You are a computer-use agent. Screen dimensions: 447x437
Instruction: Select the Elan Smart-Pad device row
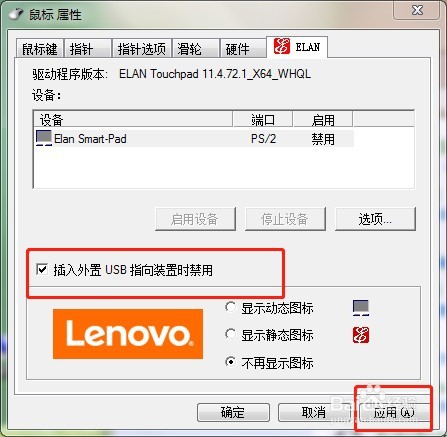(194, 138)
